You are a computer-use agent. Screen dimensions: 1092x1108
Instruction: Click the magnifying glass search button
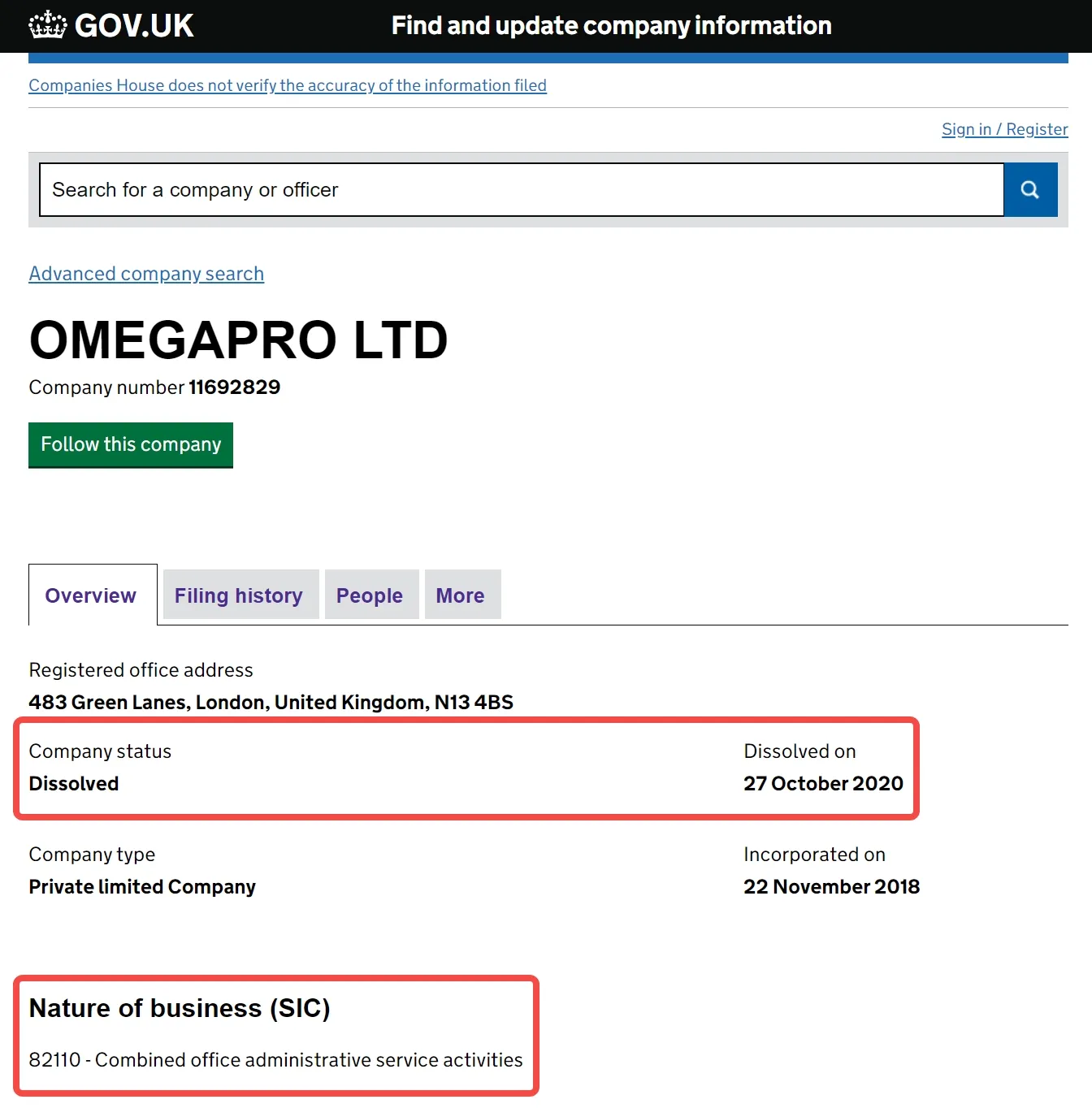tap(1030, 190)
